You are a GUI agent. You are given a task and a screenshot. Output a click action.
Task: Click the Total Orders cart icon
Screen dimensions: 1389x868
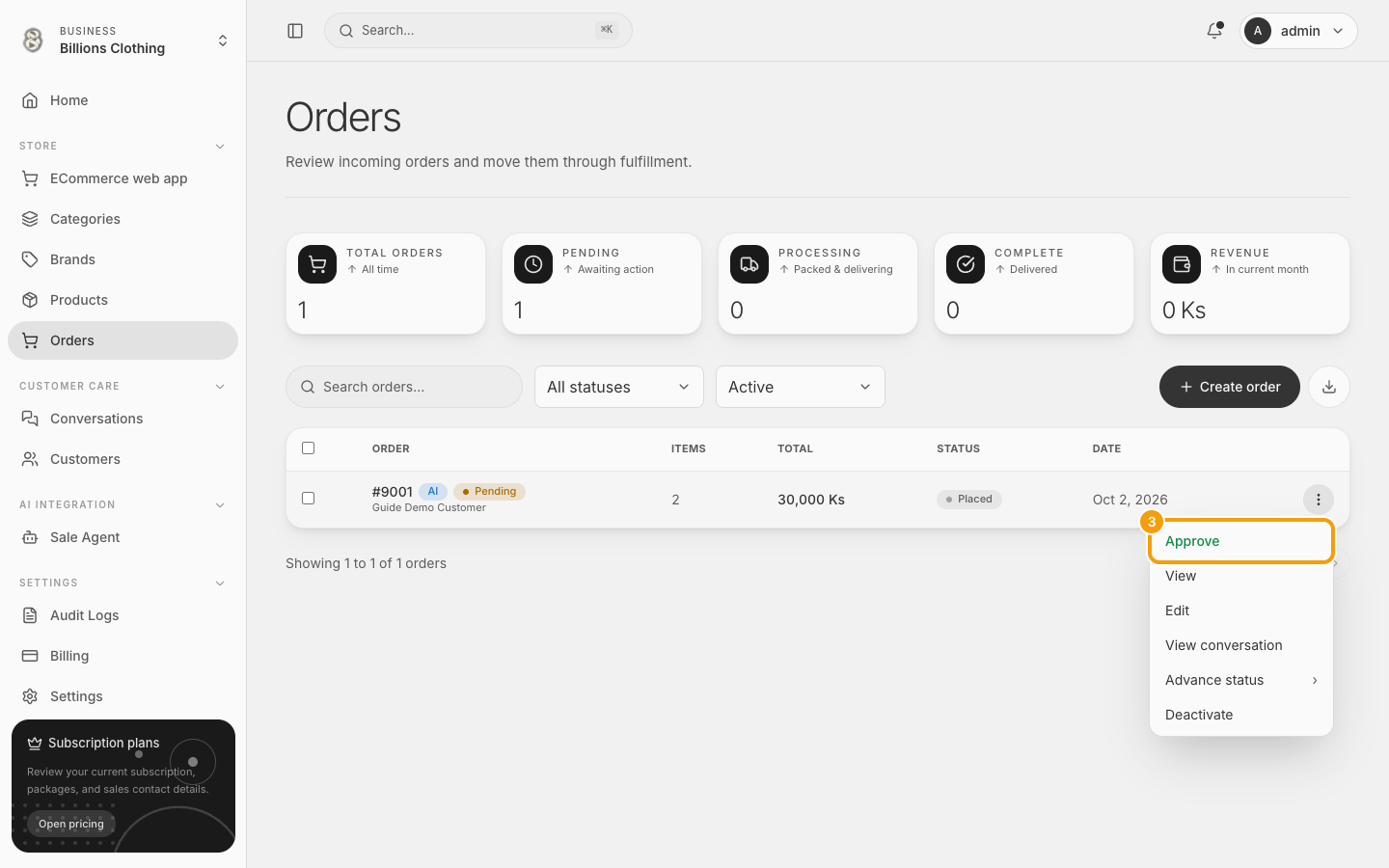click(317, 264)
